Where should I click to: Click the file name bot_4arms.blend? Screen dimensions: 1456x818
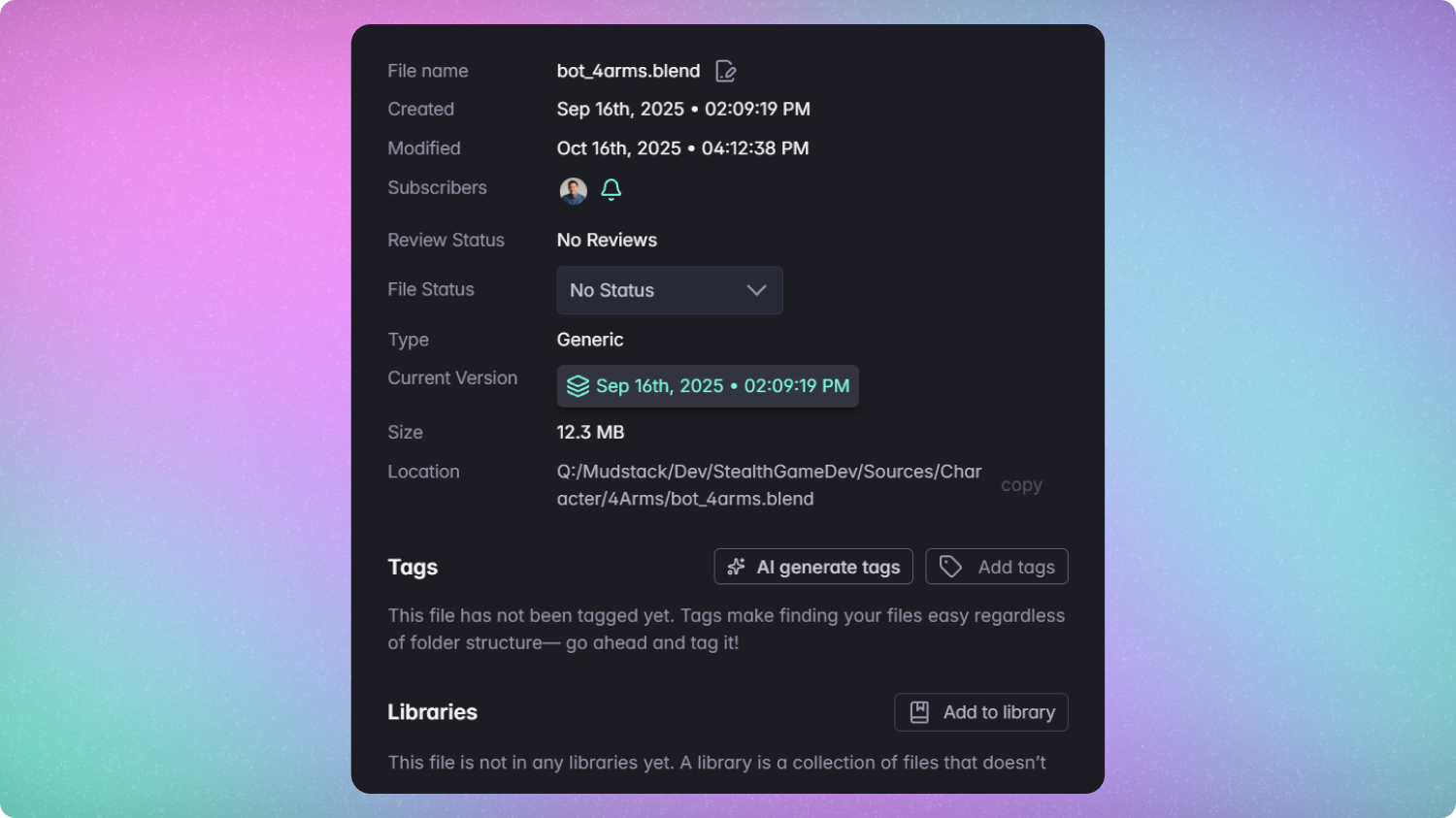click(x=628, y=70)
